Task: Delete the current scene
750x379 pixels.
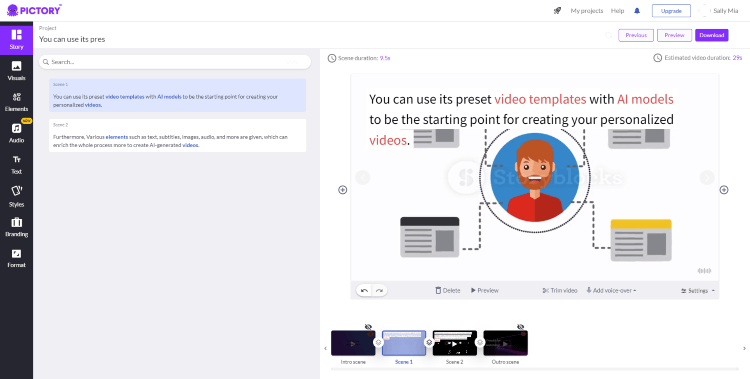Action: tap(448, 290)
